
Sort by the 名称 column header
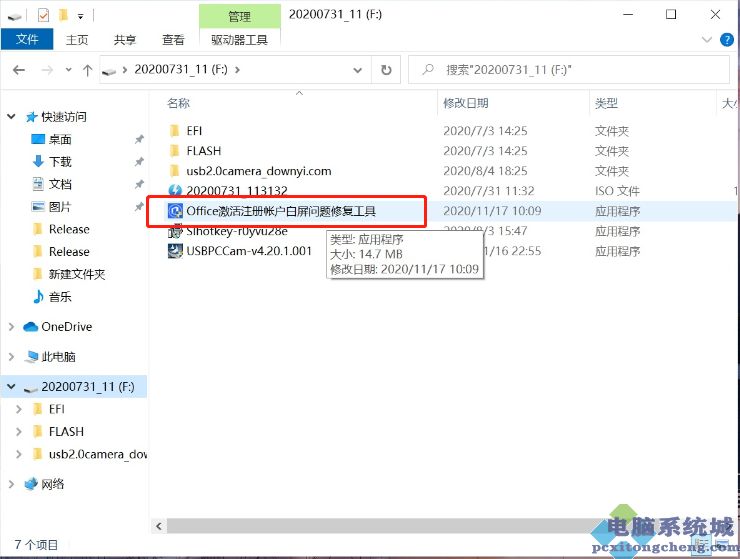click(x=178, y=103)
